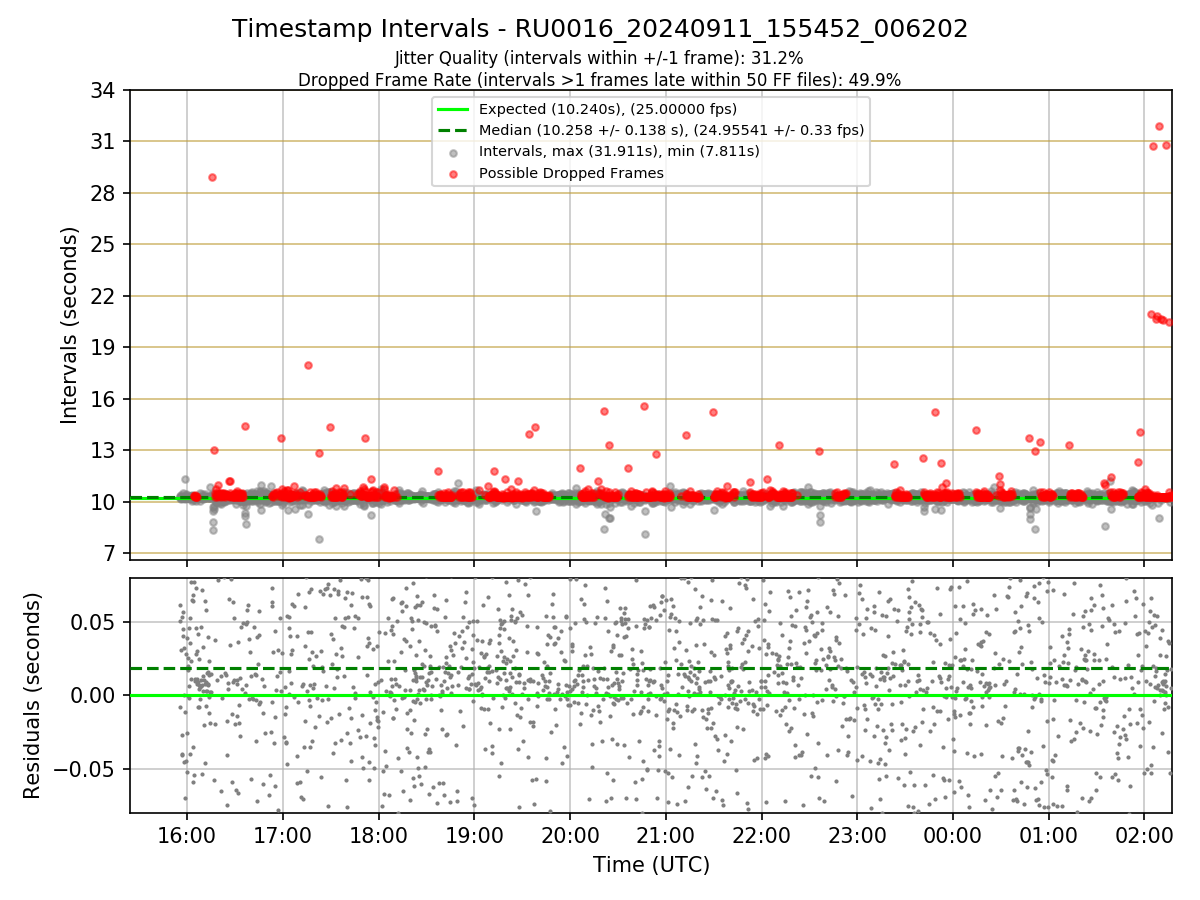Image resolution: width=1200 pixels, height=900 pixels.
Task: Click the 01:00 x-axis tick label
Action: pos(1049,834)
